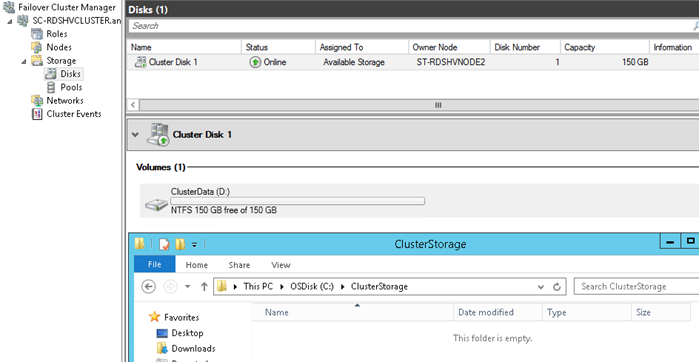699x362 pixels.
Task: Open the File tab in Explorer
Action: click(x=155, y=264)
